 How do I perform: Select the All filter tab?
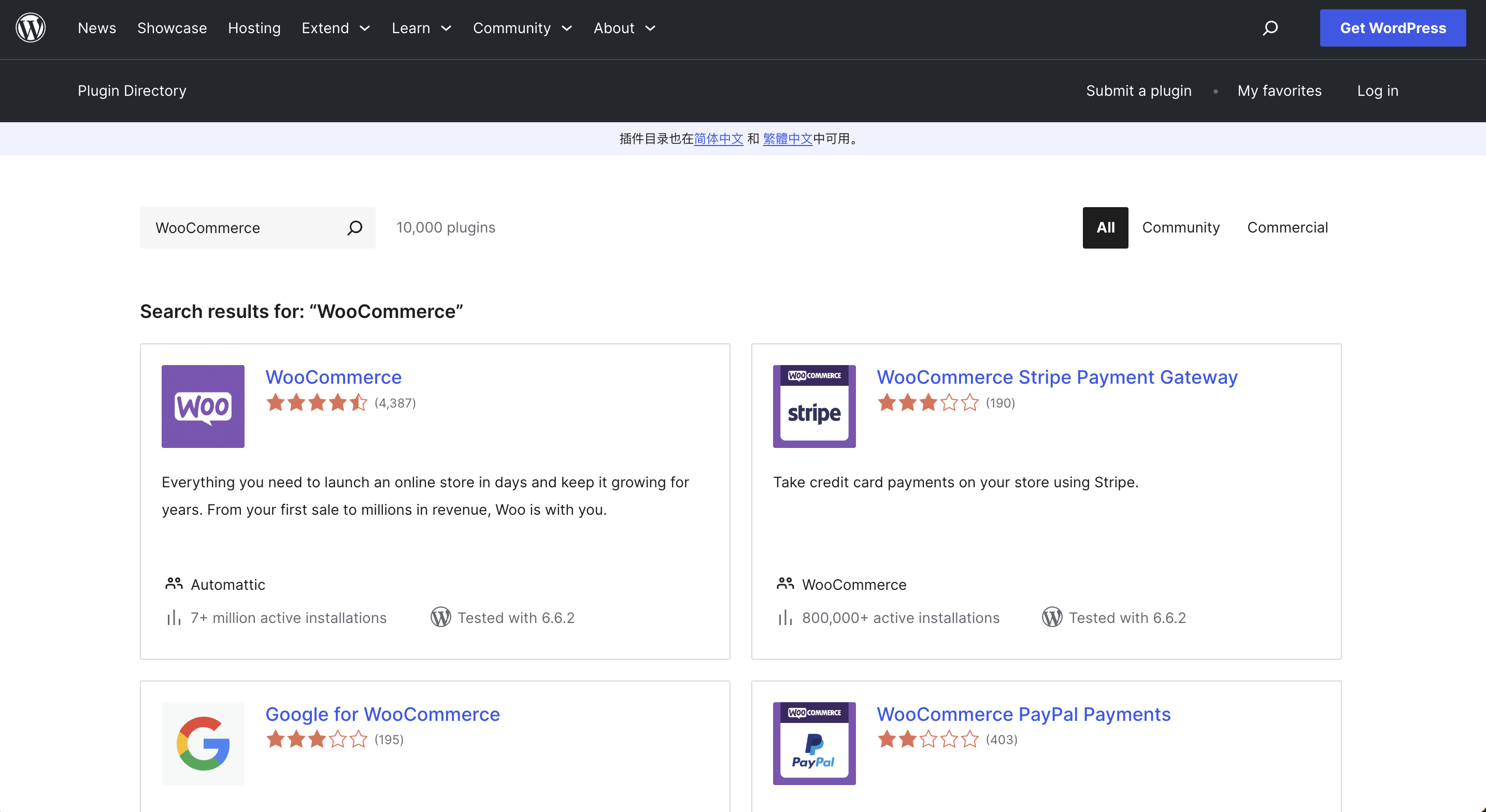[x=1105, y=228]
